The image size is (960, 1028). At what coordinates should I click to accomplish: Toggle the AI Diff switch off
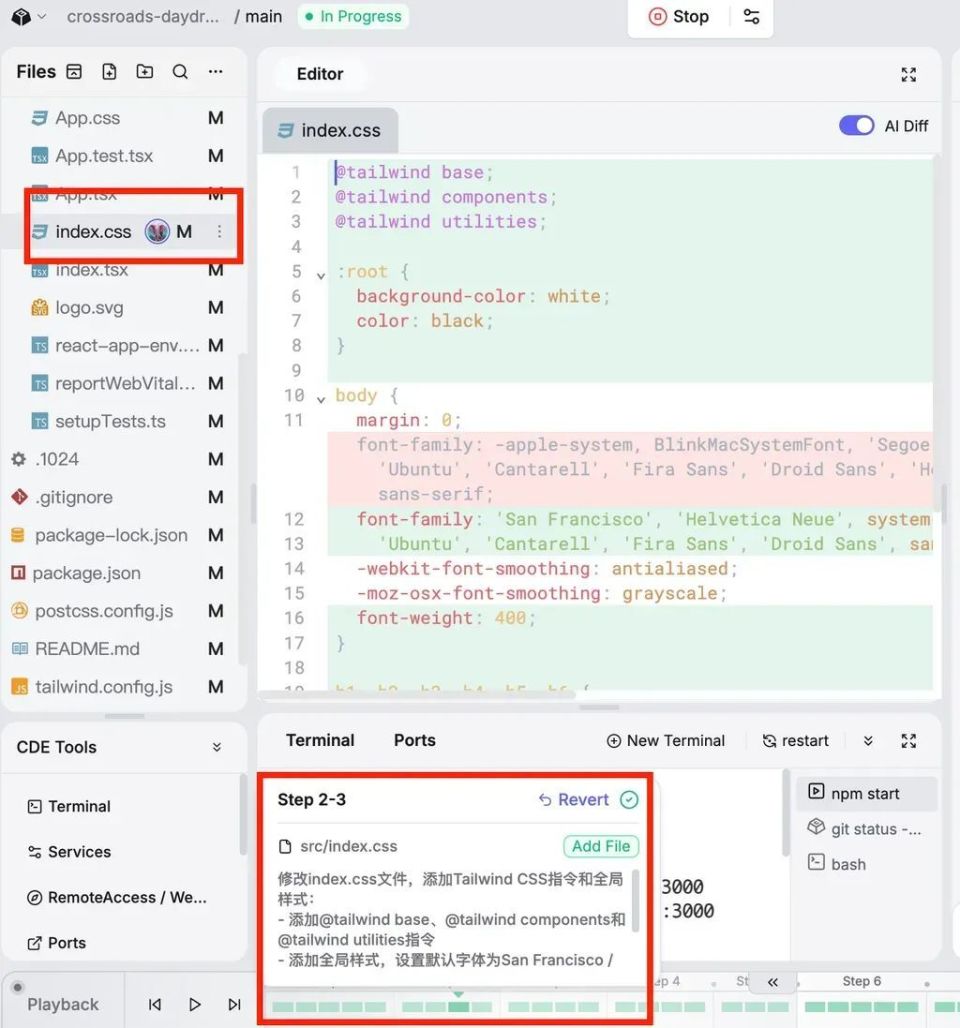[x=857, y=125]
